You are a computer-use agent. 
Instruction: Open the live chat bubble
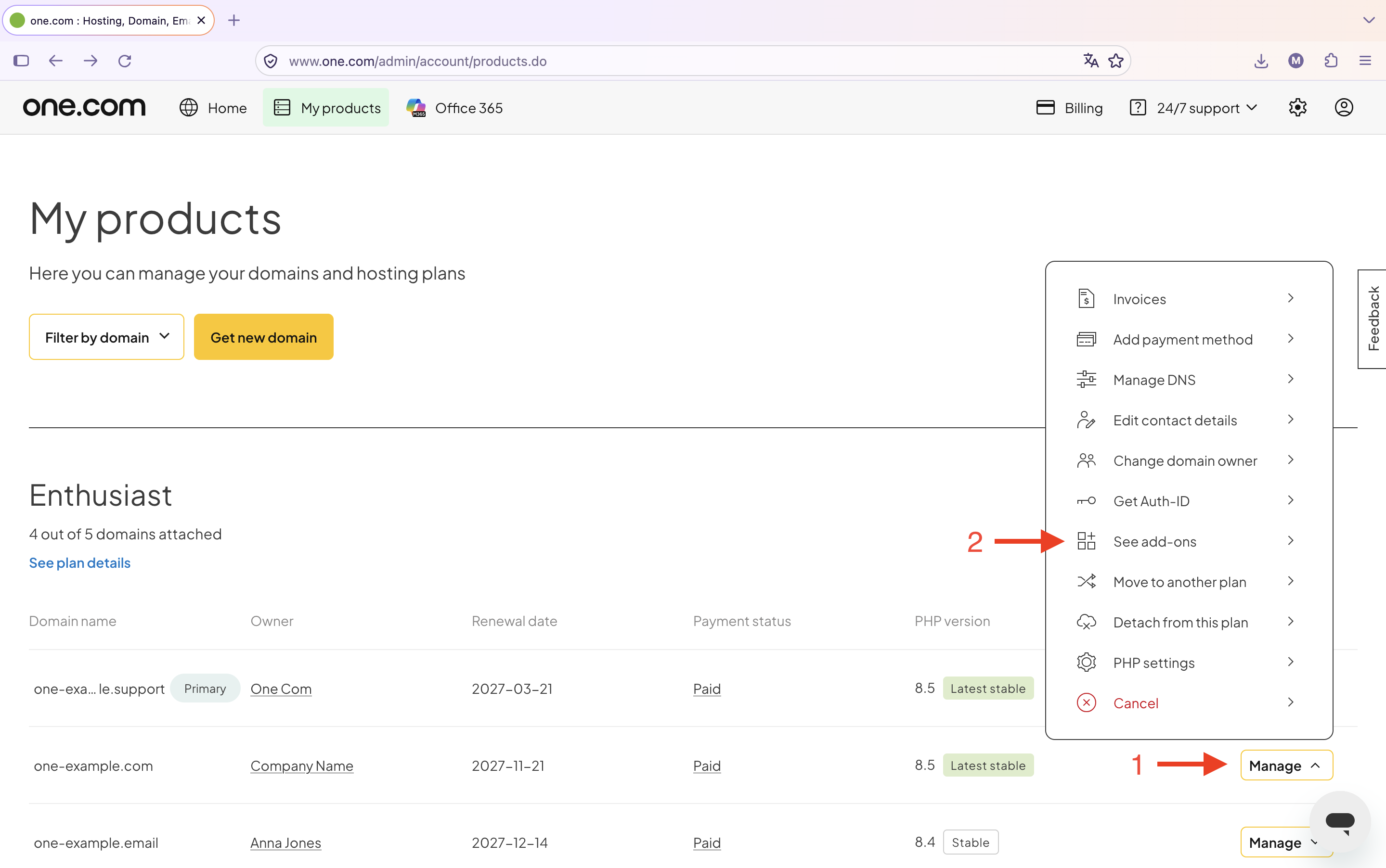point(1339,821)
